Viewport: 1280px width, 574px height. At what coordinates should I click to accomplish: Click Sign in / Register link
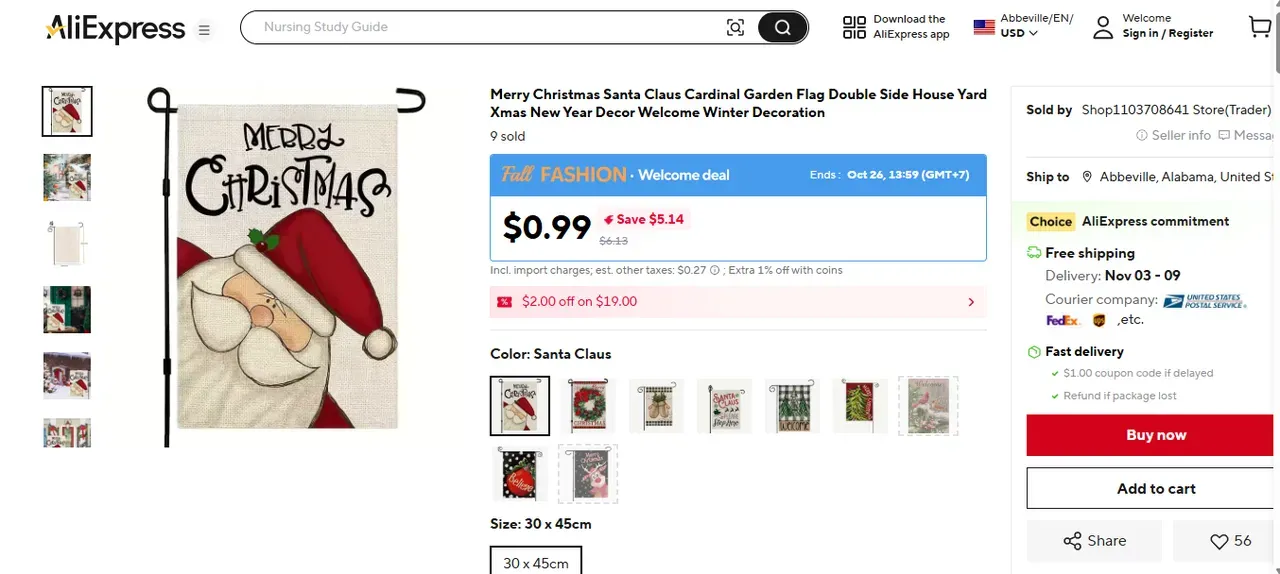click(x=1167, y=34)
